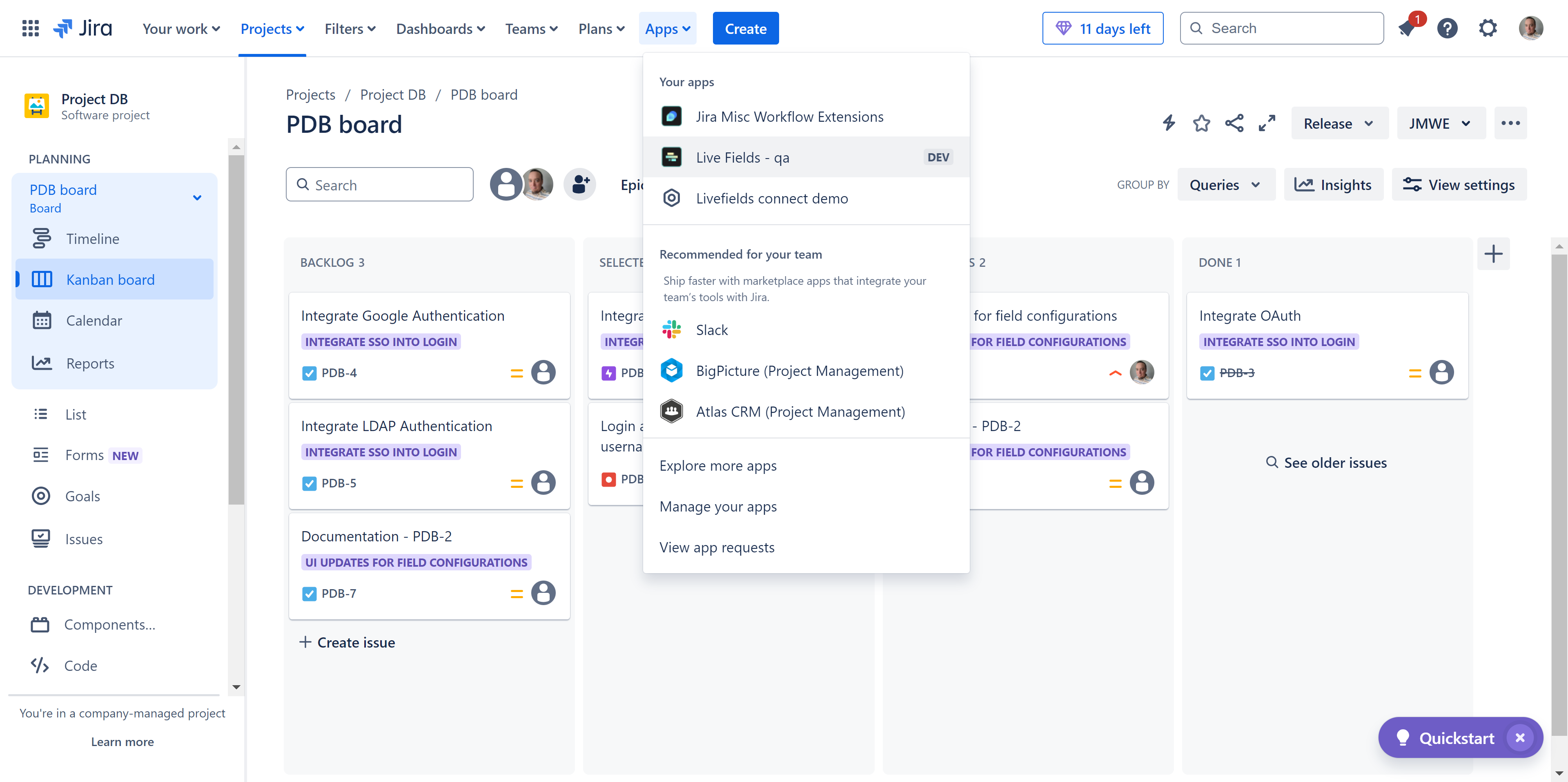
Task: Open the help question mark icon
Action: click(x=1448, y=29)
